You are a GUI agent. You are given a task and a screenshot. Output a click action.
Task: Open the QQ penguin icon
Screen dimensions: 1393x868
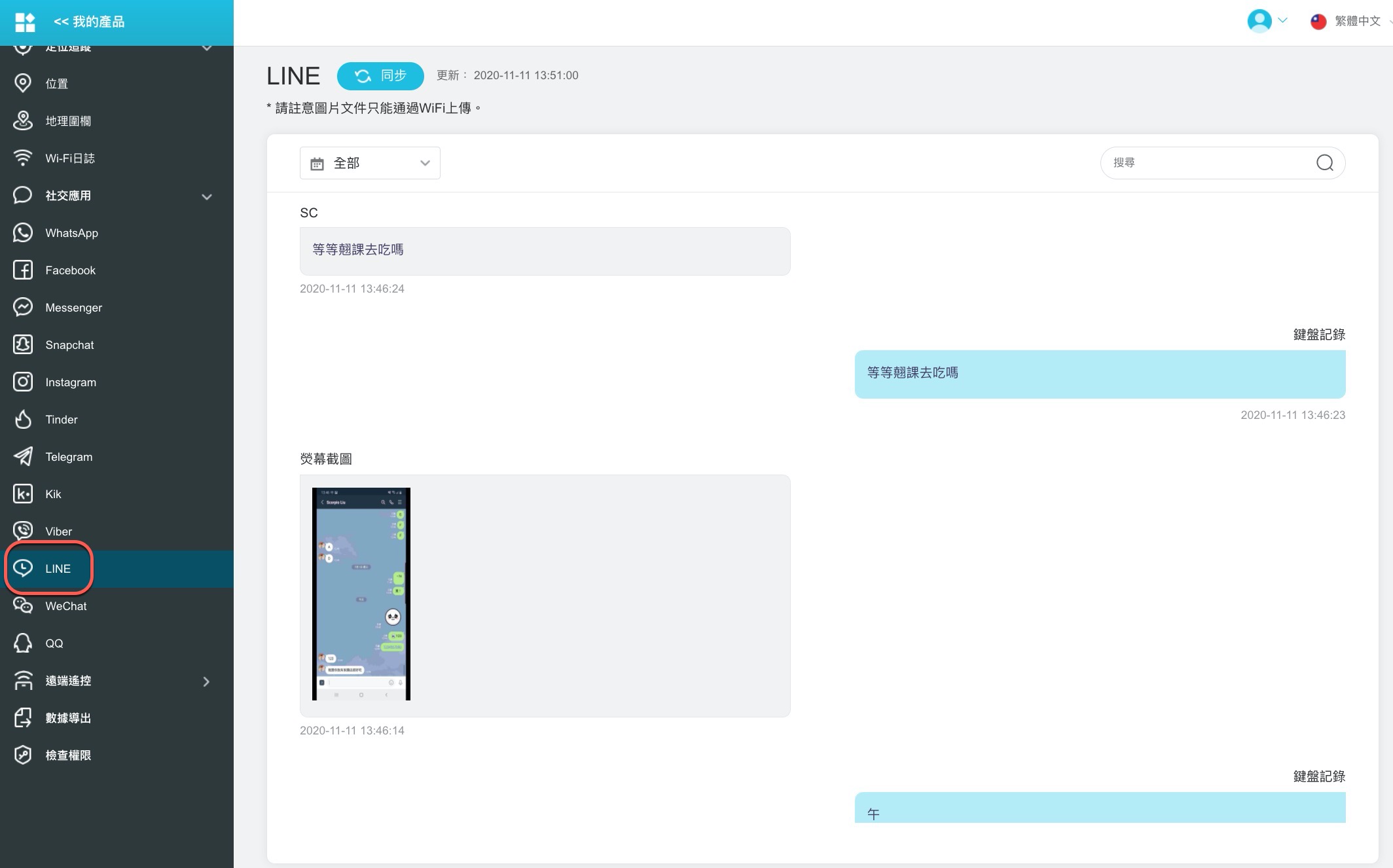click(23, 643)
